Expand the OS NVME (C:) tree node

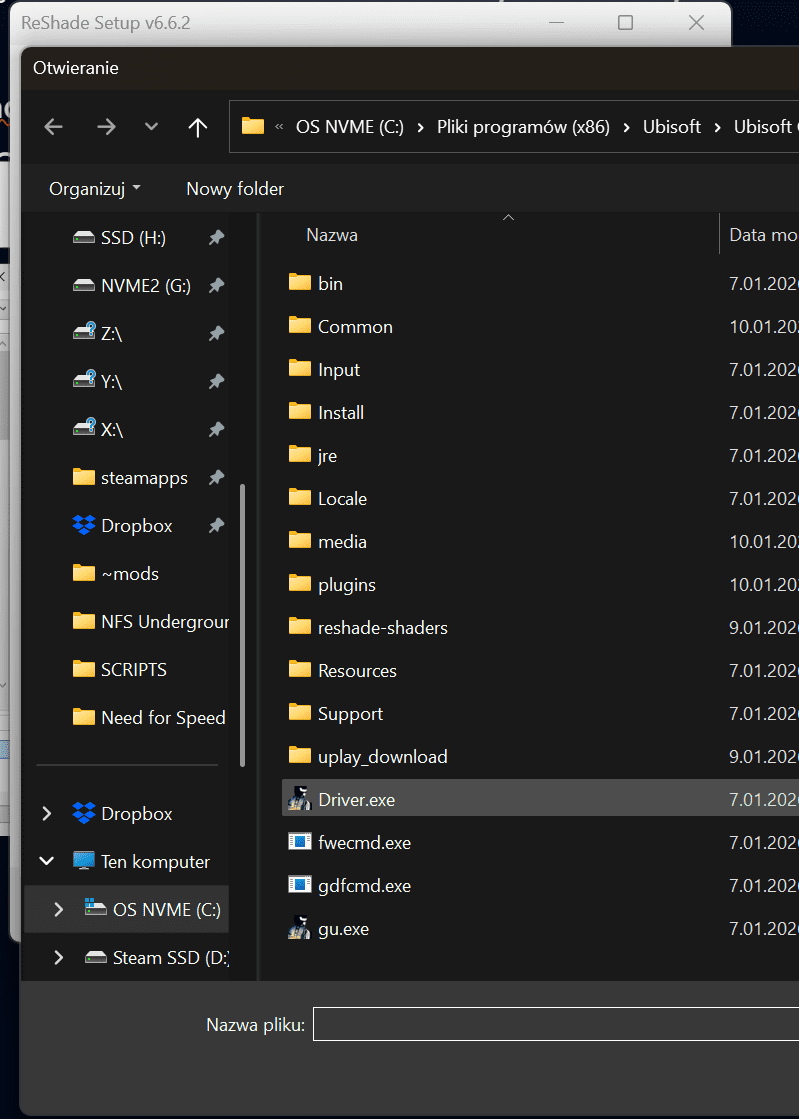click(x=59, y=910)
